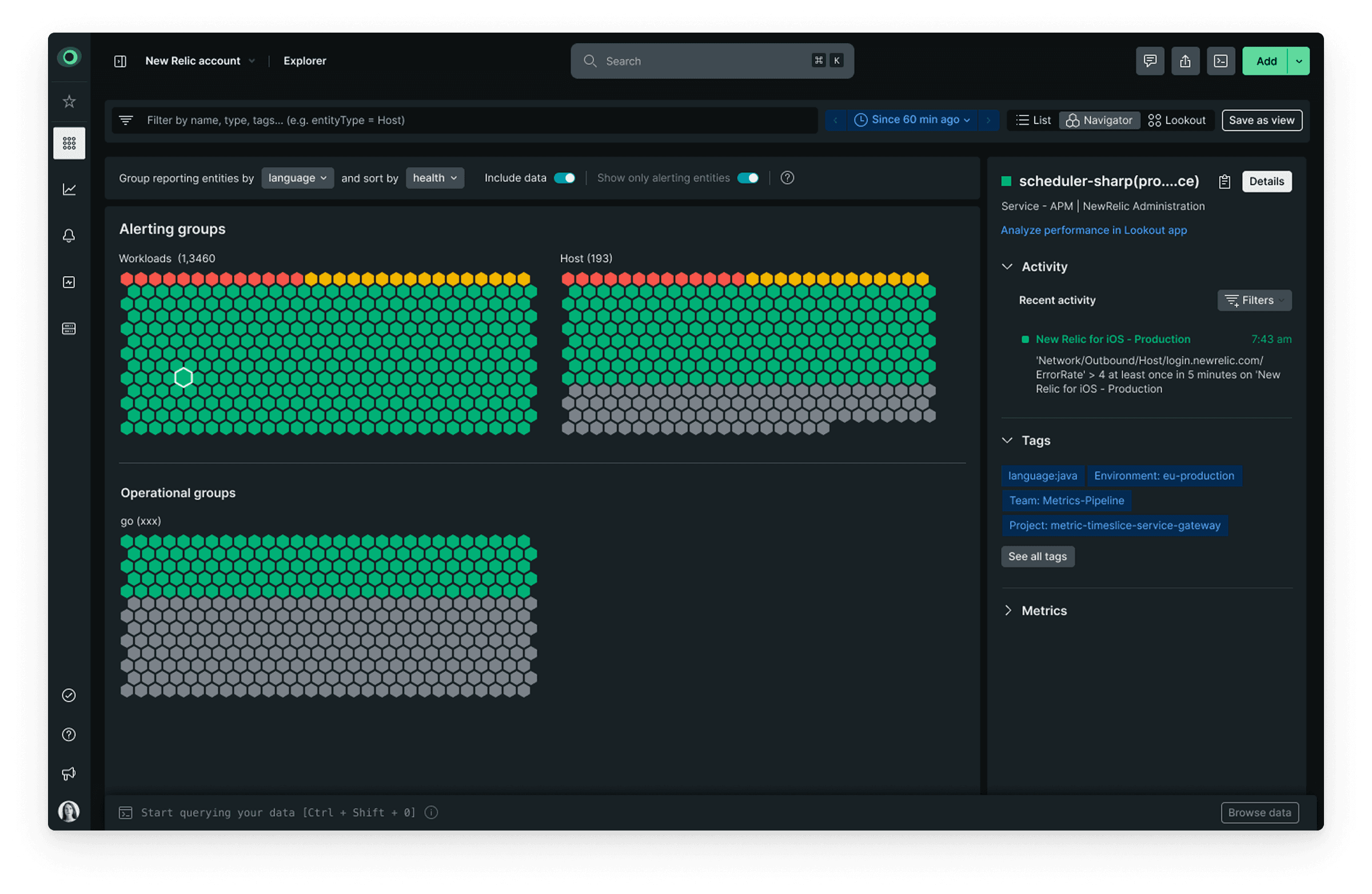Viewport: 1372px width, 894px height.
Task: Open the favorites star in sidebar
Action: pyautogui.click(x=69, y=101)
